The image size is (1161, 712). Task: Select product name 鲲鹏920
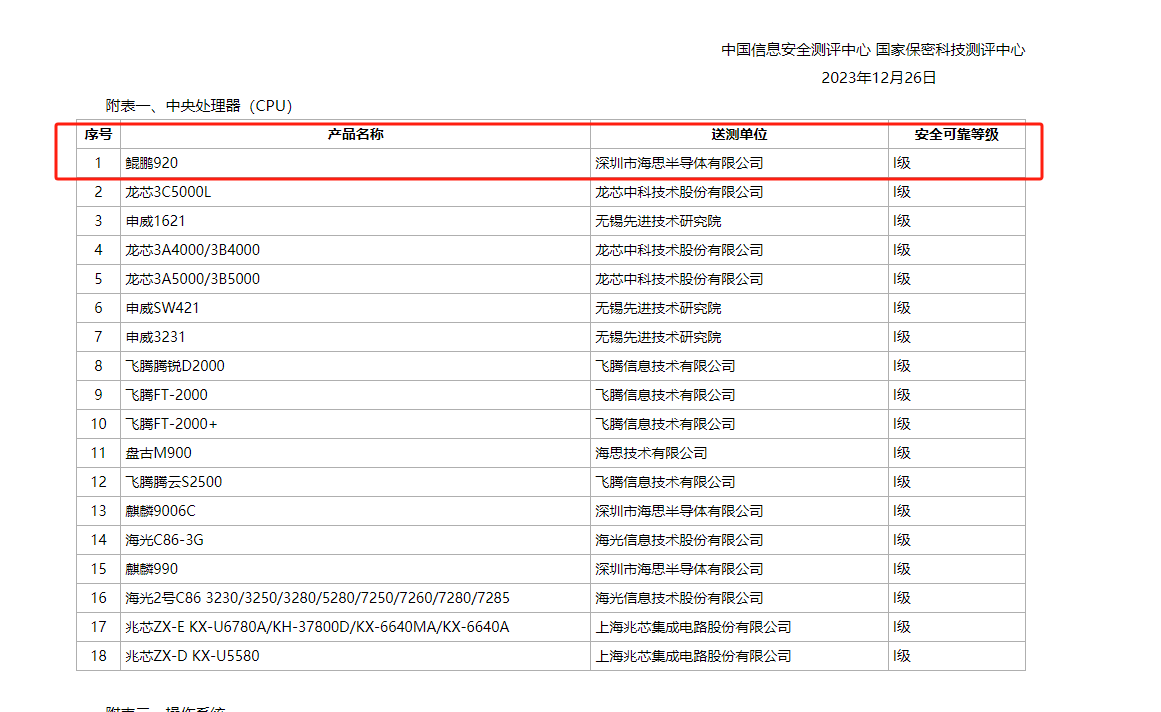coord(152,163)
